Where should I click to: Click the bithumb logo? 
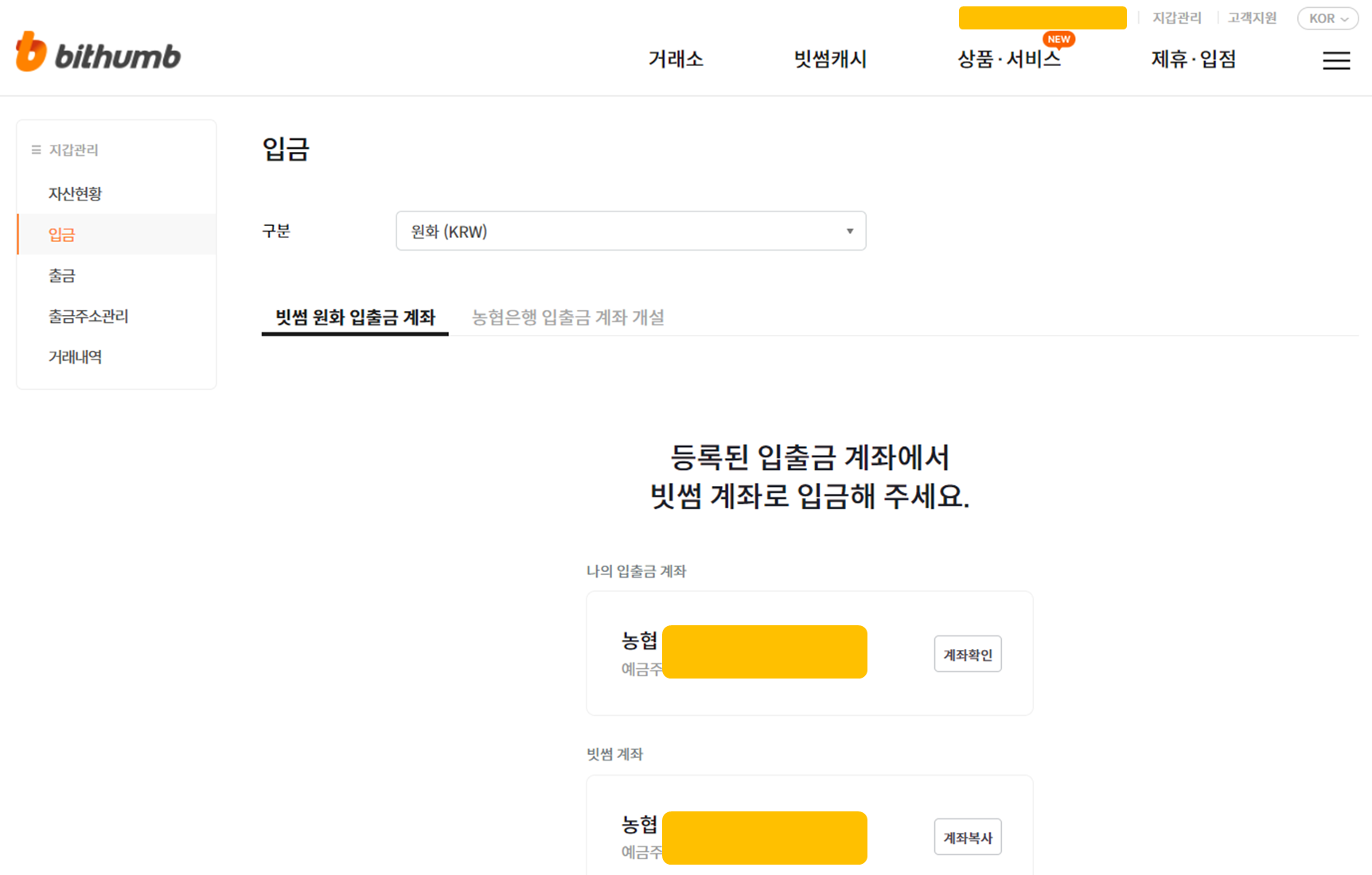tap(98, 52)
